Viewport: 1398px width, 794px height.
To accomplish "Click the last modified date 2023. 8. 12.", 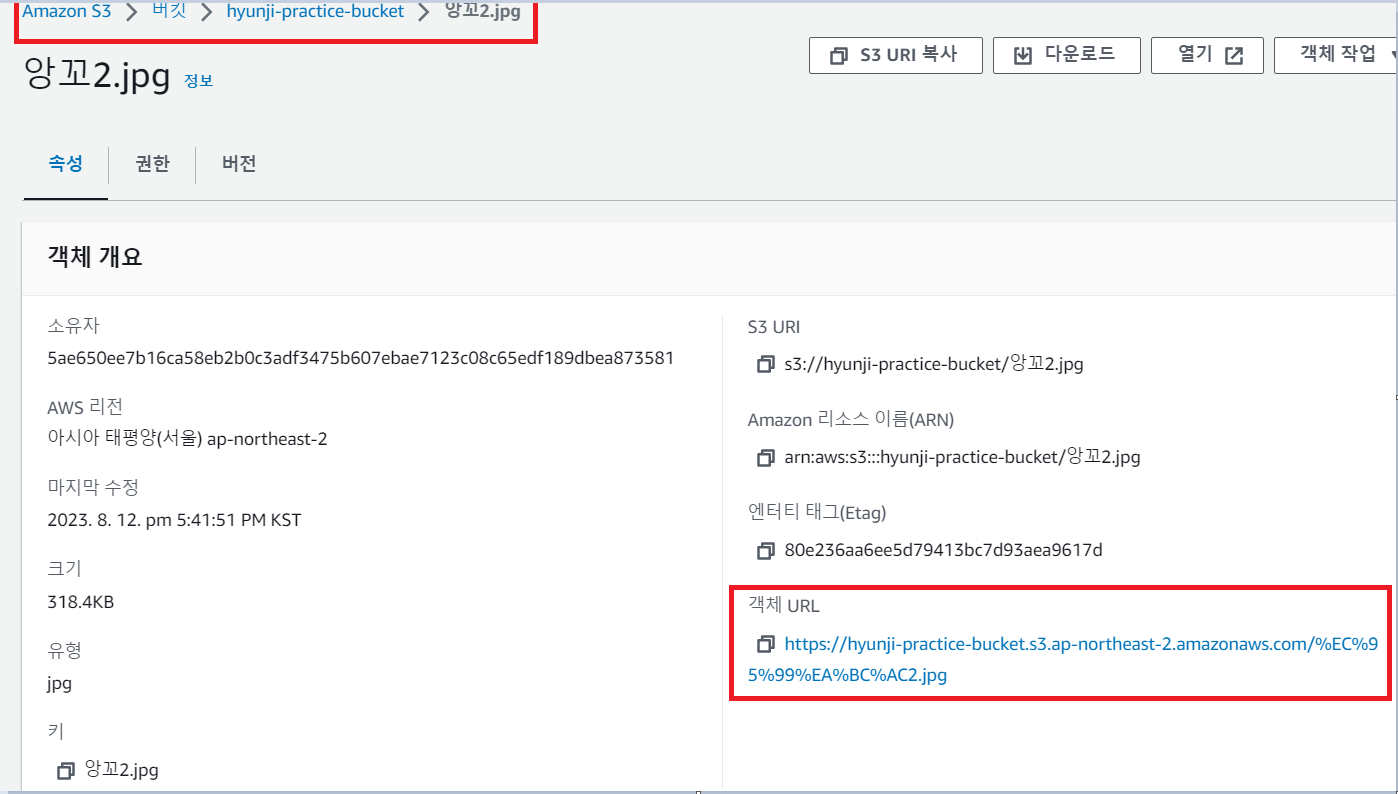I will tap(174, 520).
